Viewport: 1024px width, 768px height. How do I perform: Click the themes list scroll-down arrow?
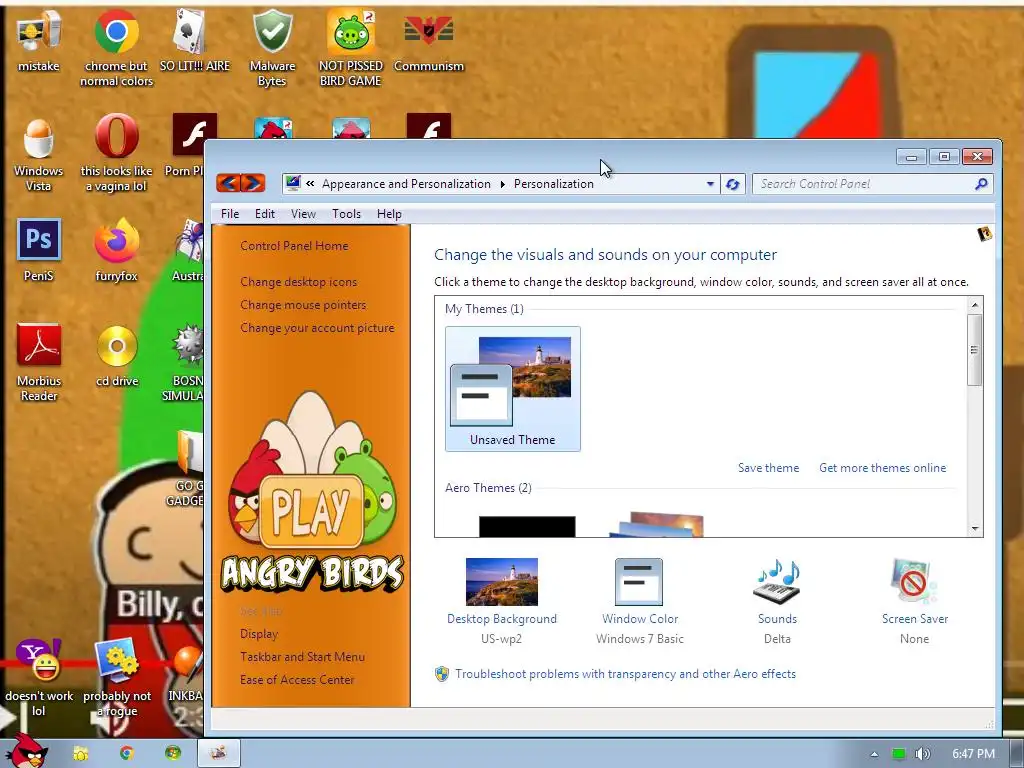[x=974, y=528]
